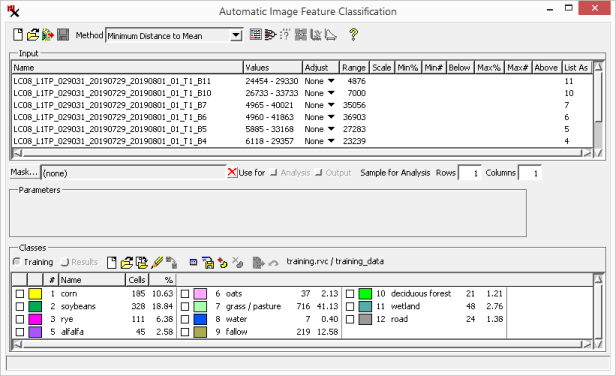Click the floppy disk Save icon in top toolbar
This screenshot has width=616, height=376.
coord(63,35)
